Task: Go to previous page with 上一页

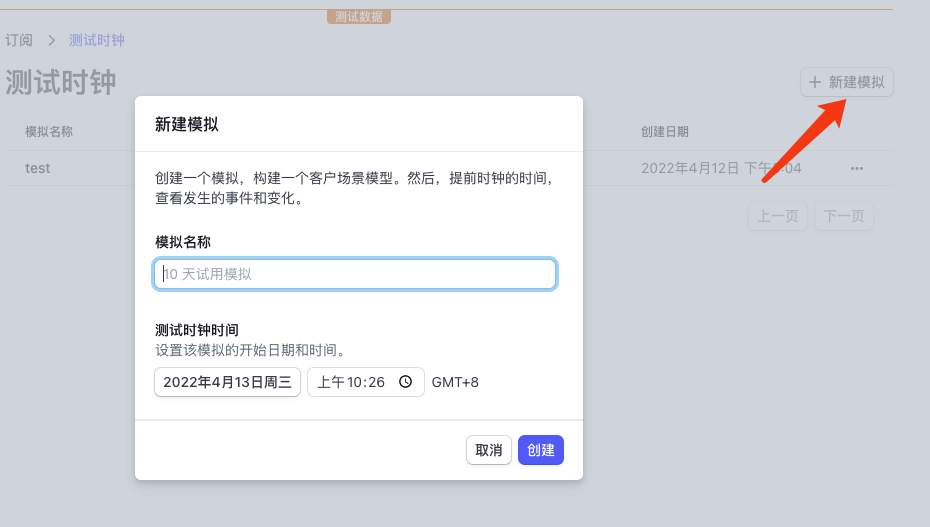Action: pos(777,216)
